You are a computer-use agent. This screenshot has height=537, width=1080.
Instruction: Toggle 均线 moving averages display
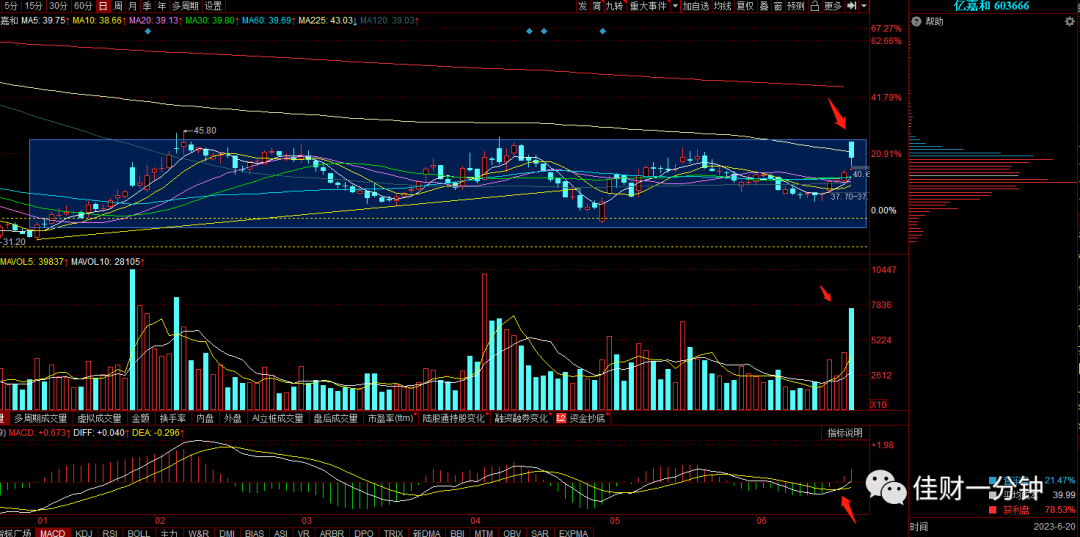tap(722, 6)
